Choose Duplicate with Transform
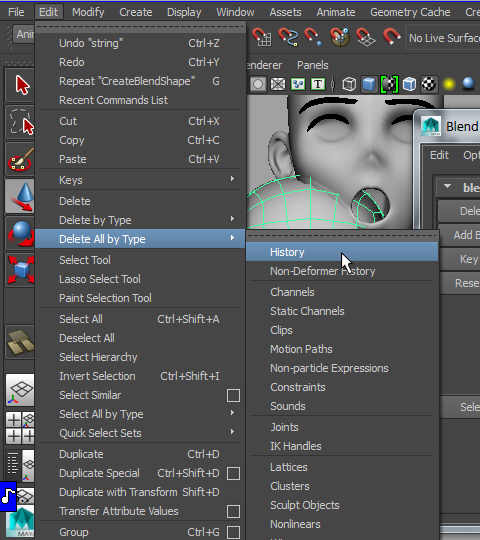Viewport: 480px width, 540px height. click(x=140, y=492)
